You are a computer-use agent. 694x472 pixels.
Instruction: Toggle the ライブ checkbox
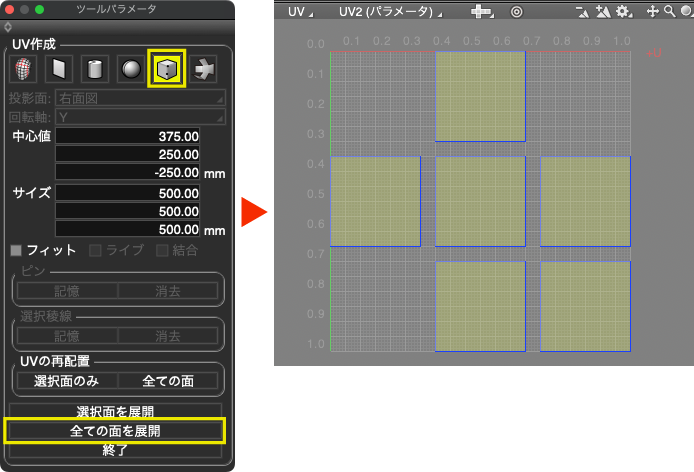click(x=95, y=251)
